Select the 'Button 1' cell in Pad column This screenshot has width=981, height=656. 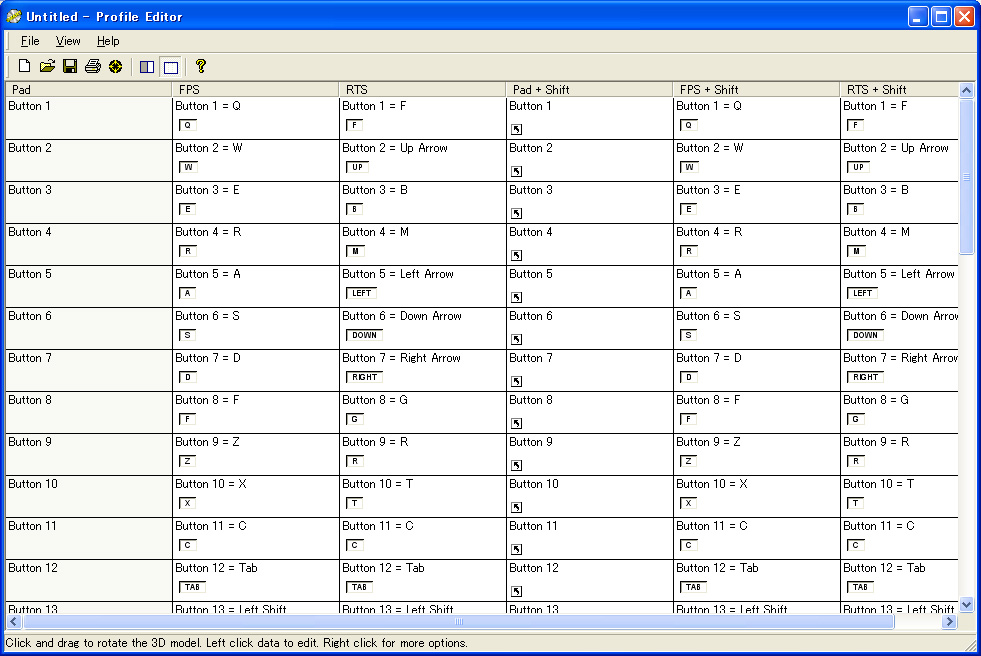point(88,118)
